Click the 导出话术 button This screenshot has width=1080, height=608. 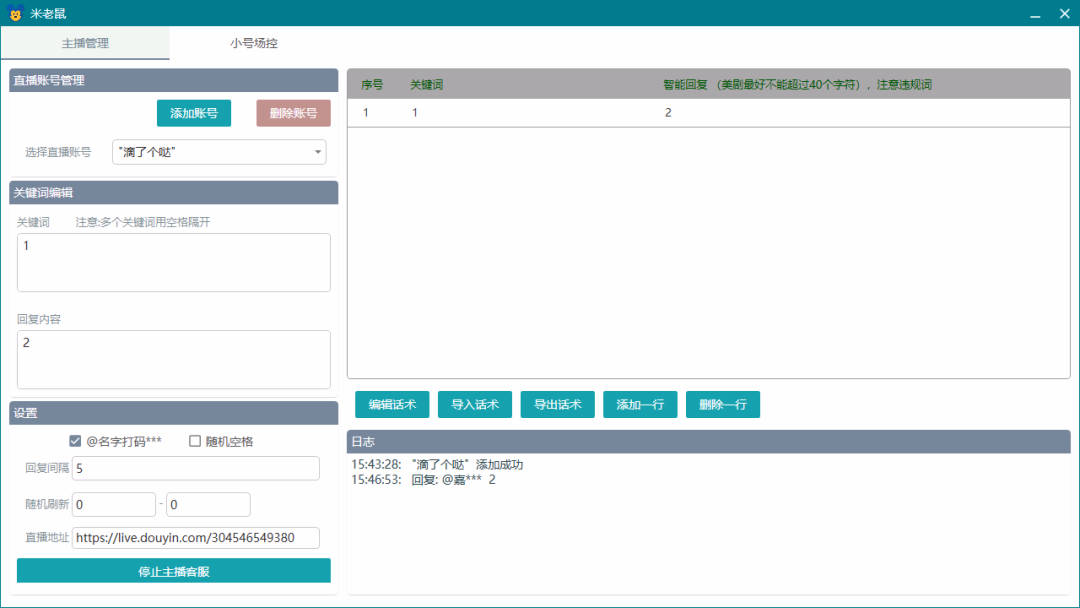point(557,405)
